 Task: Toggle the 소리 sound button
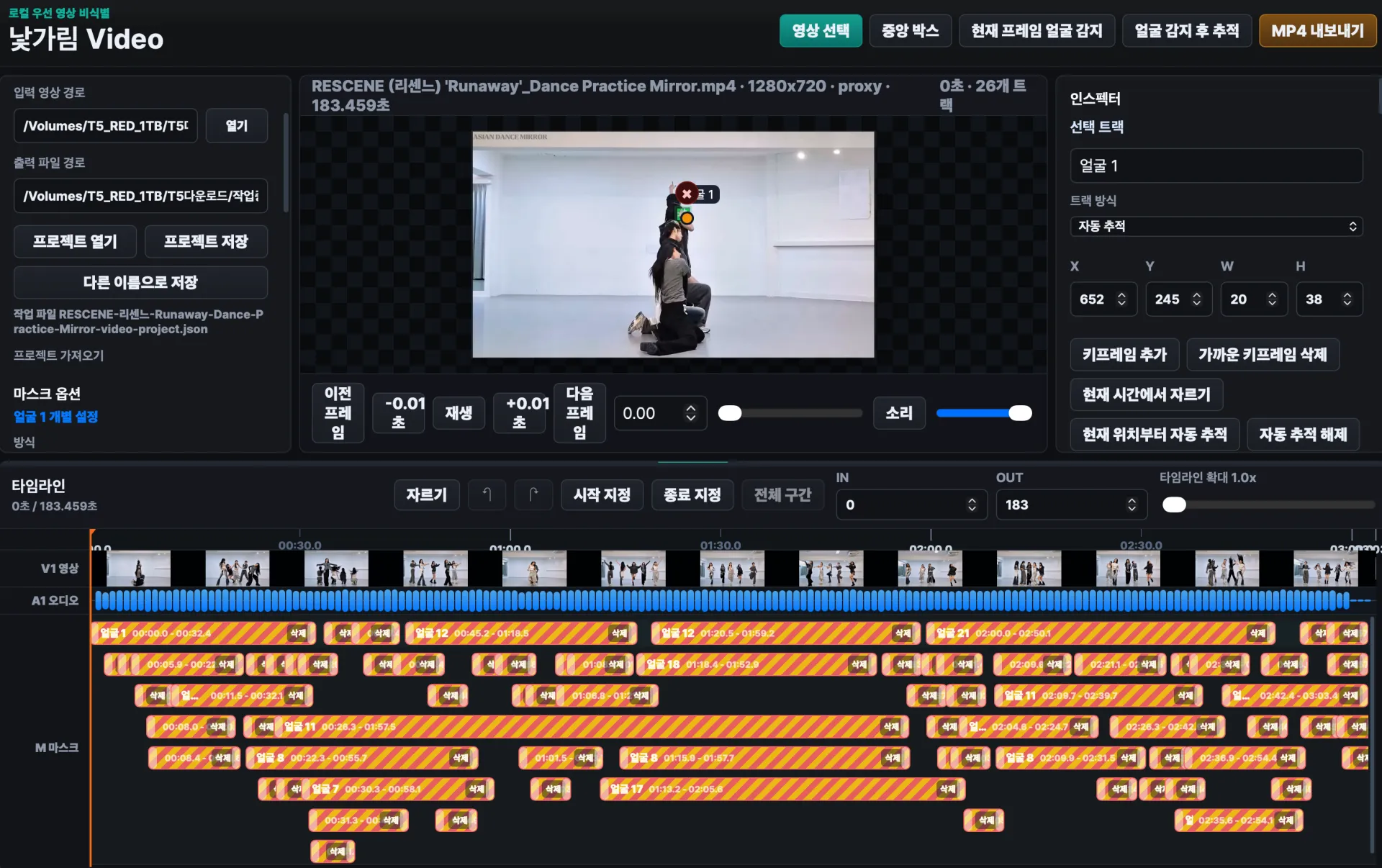point(899,413)
